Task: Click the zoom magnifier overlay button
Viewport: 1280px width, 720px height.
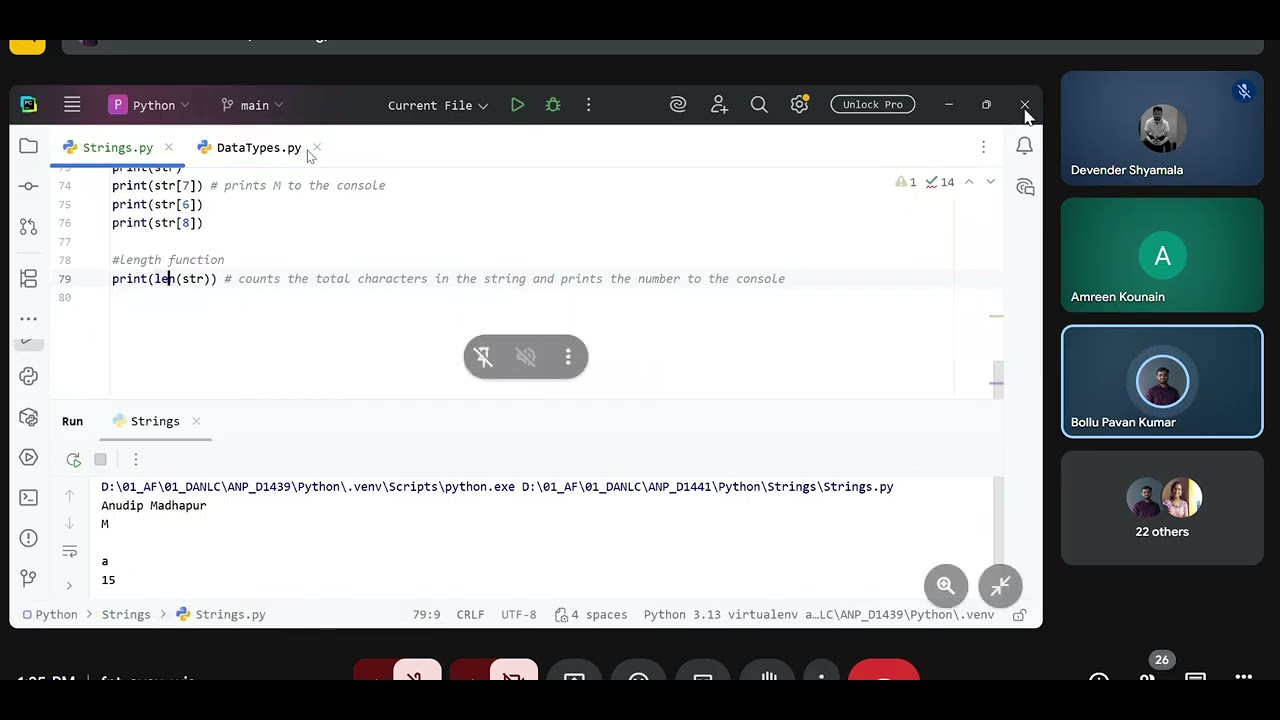Action: tap(946, 587)
